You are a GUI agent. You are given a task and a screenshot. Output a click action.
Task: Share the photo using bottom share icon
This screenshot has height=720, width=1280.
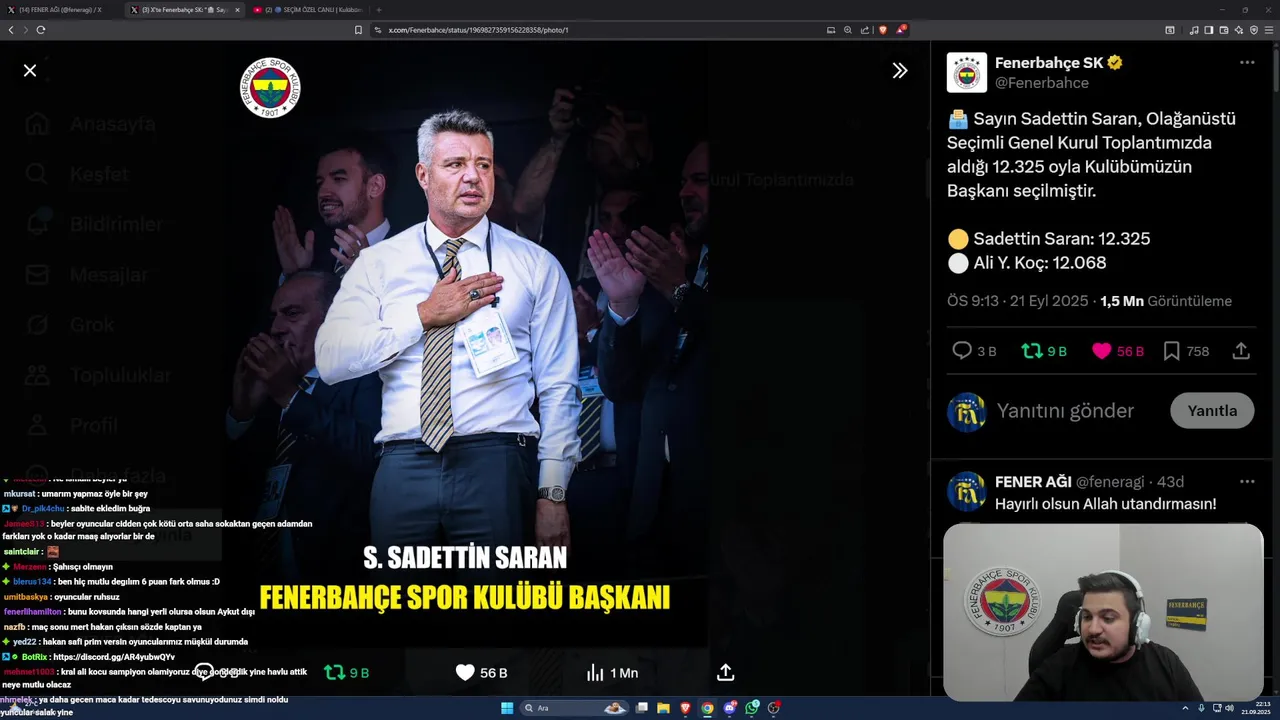pyautogui.click(x=726, y=672)
